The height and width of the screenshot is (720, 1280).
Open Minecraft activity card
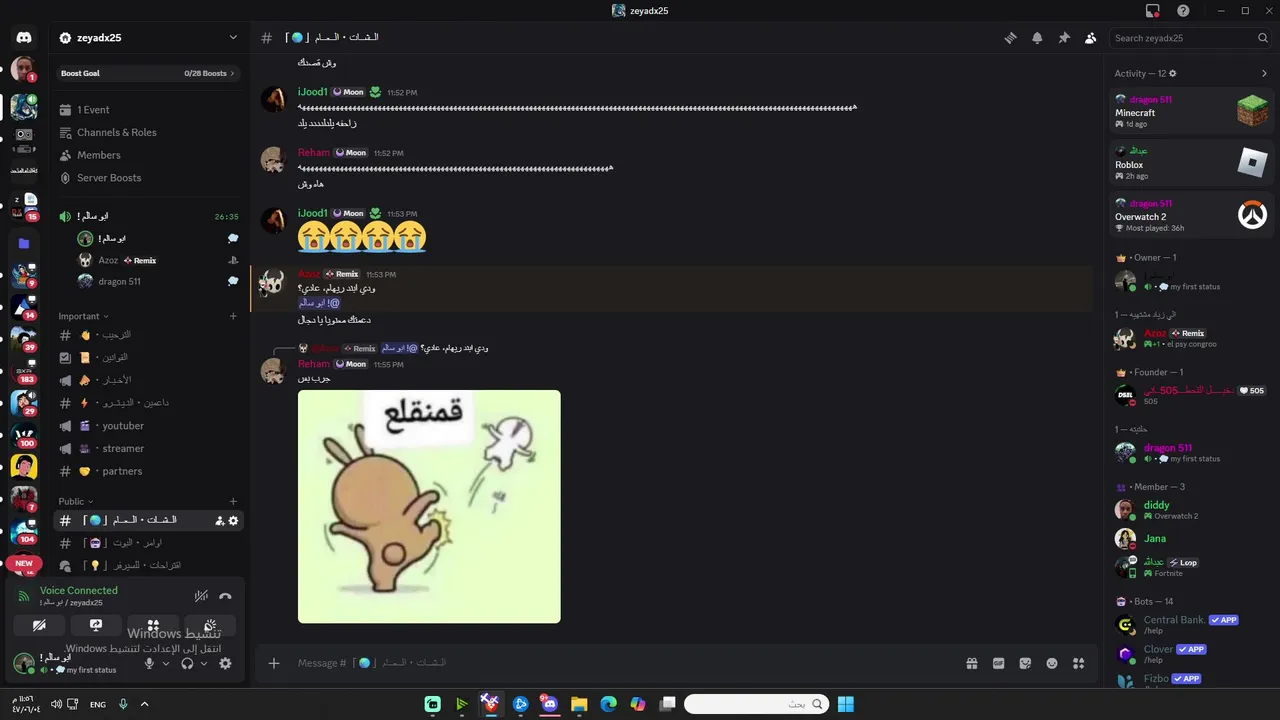coord(1192,111)
